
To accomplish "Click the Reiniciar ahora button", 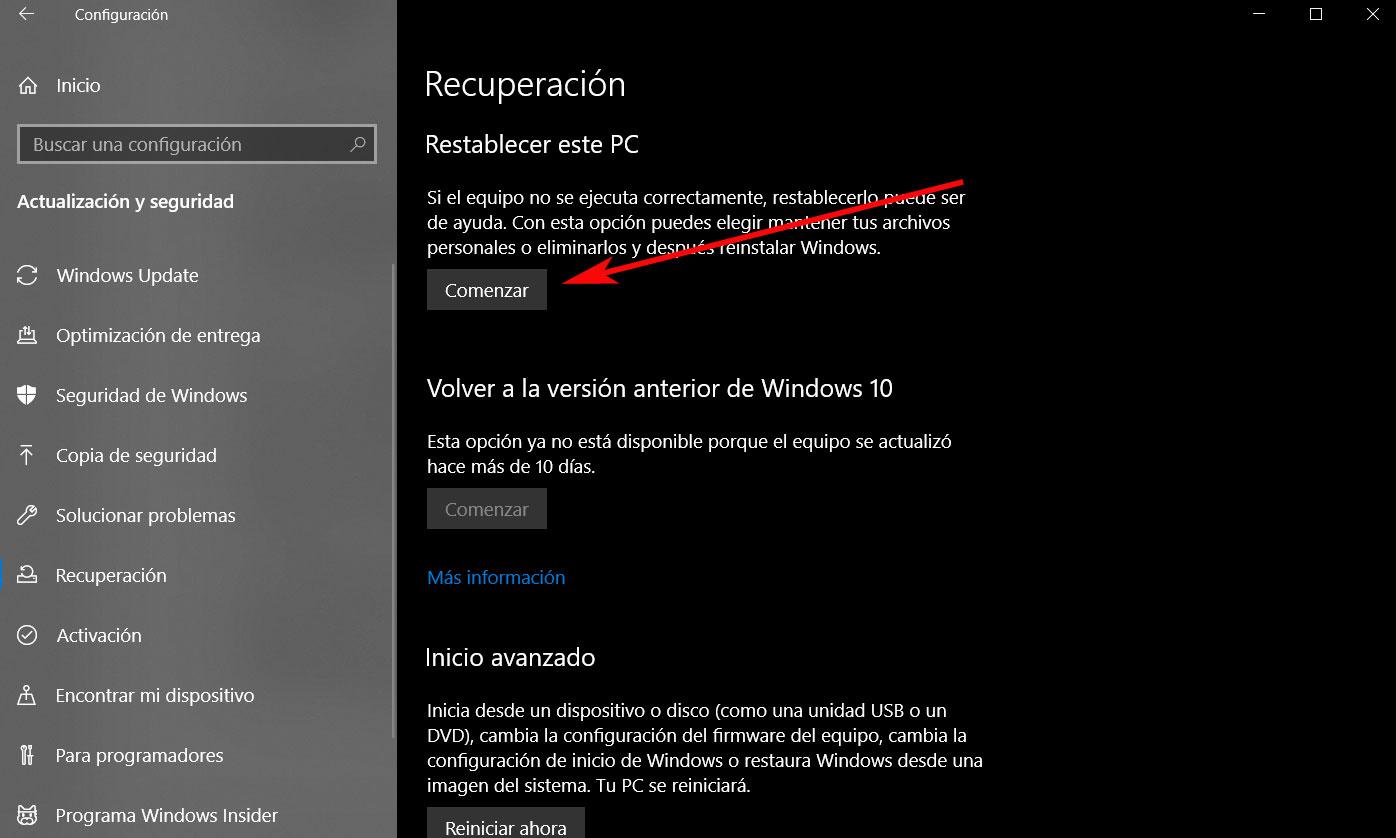I will tap(506, 824).
